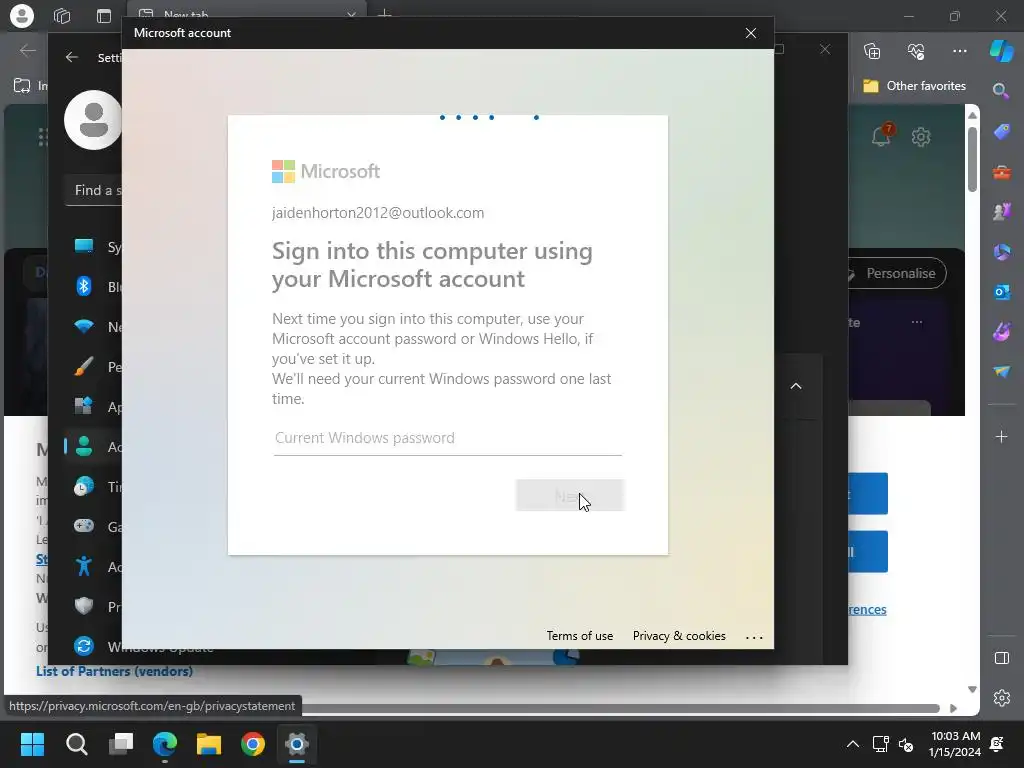Open List of Partners (vendors) link

[x=114, y=671]
